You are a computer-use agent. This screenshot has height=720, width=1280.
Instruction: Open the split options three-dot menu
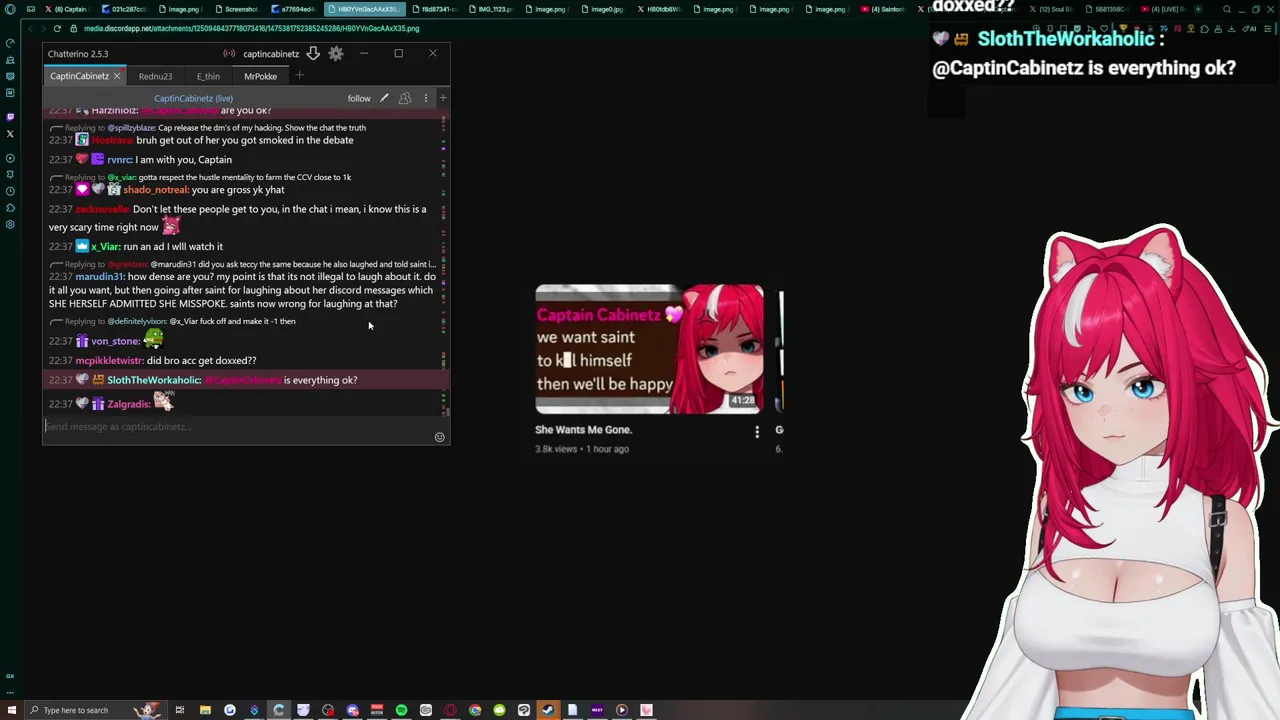(426, 98)
